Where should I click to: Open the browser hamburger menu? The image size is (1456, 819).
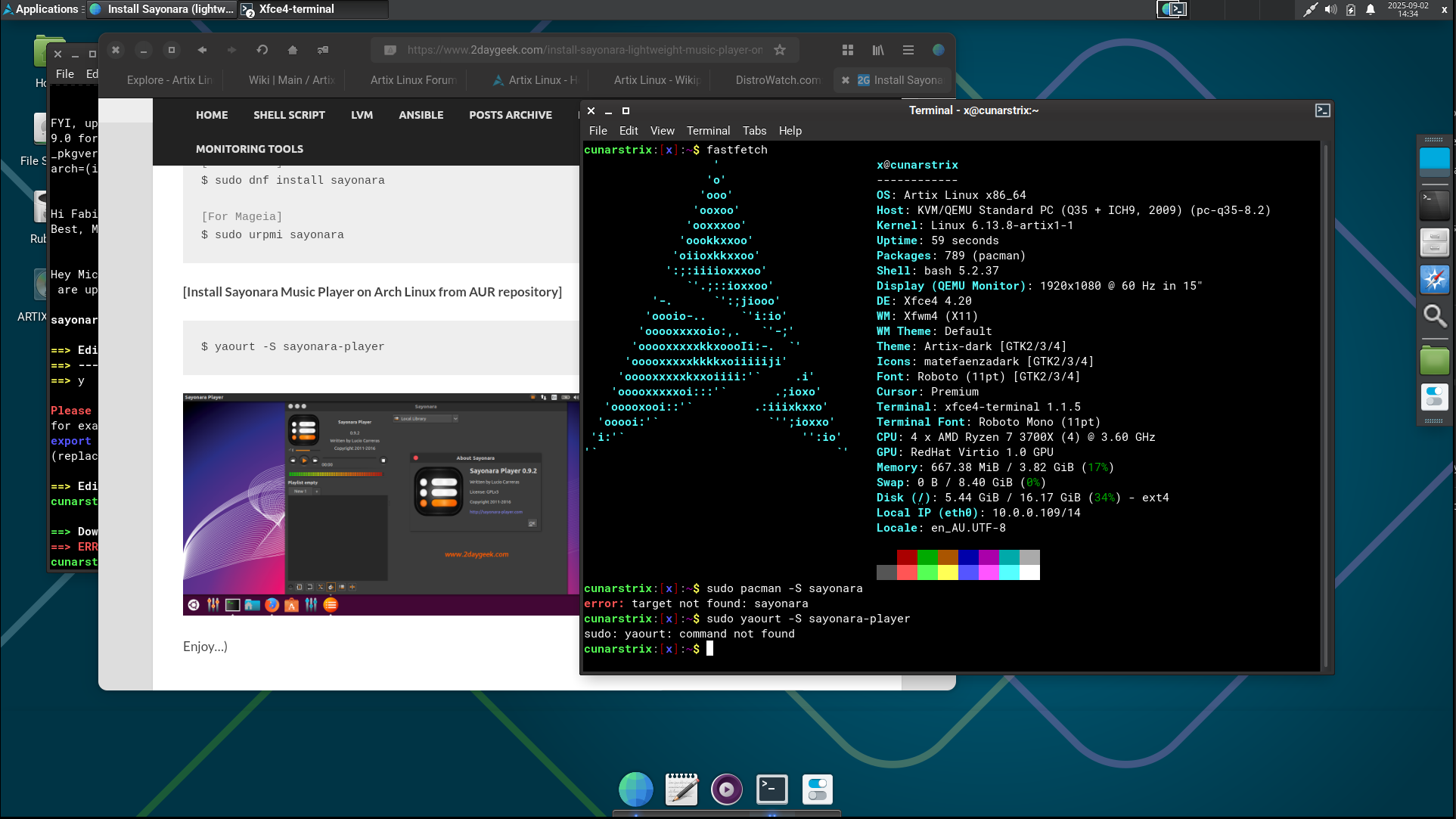point(908,50)
